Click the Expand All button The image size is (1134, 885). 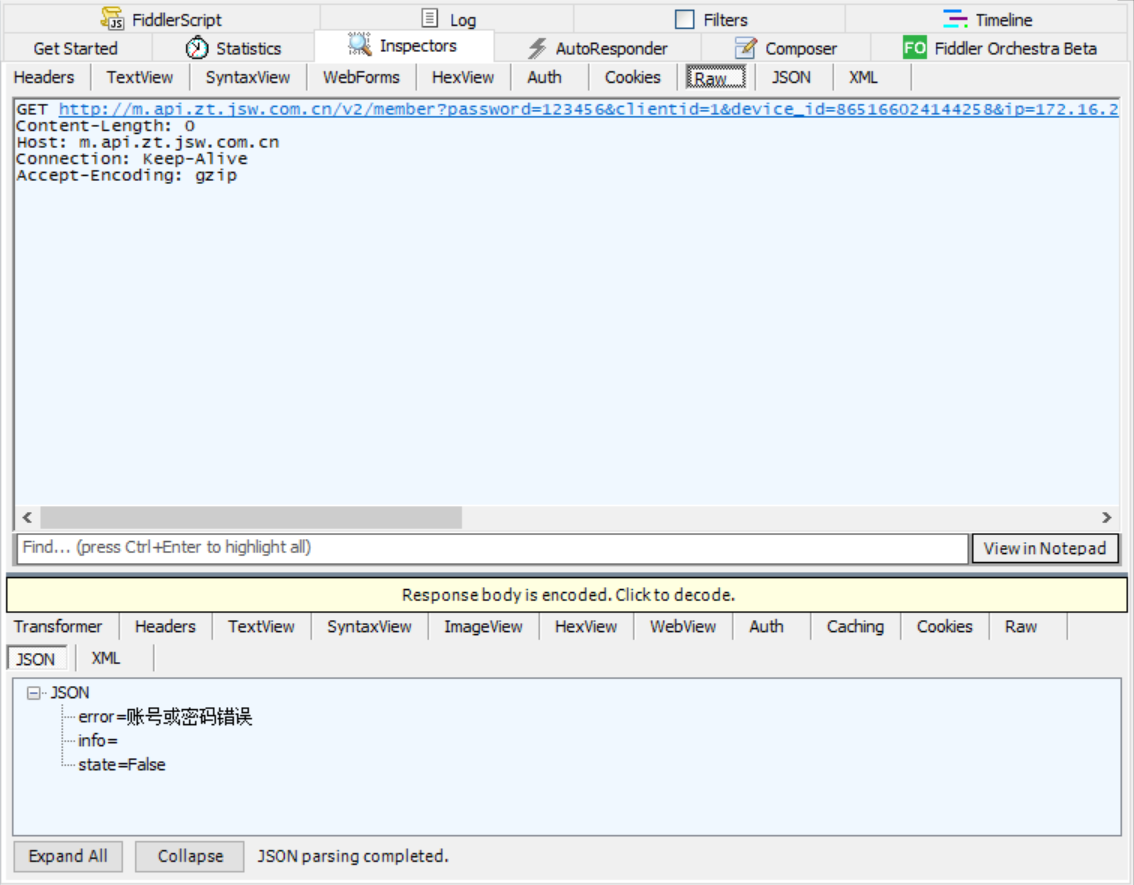point(68,856)
